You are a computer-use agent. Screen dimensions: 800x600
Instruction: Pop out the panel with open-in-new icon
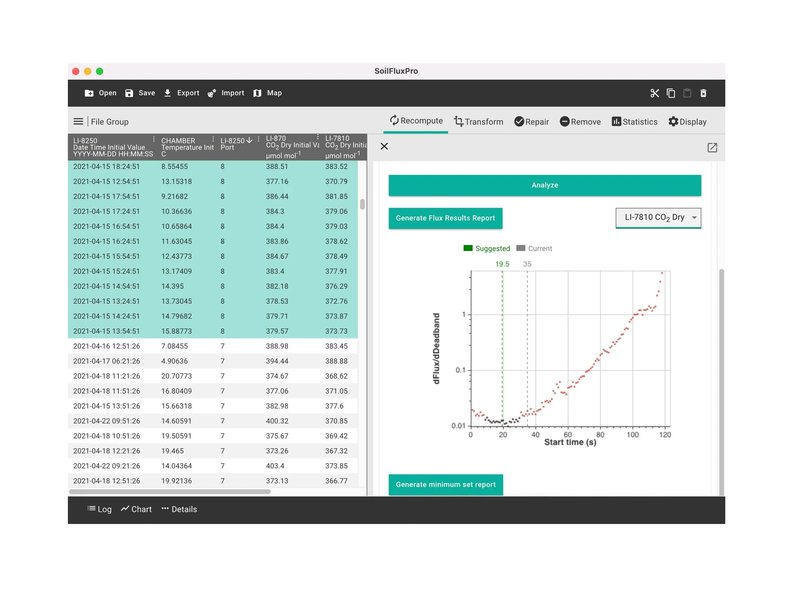(x=712, y=147)
